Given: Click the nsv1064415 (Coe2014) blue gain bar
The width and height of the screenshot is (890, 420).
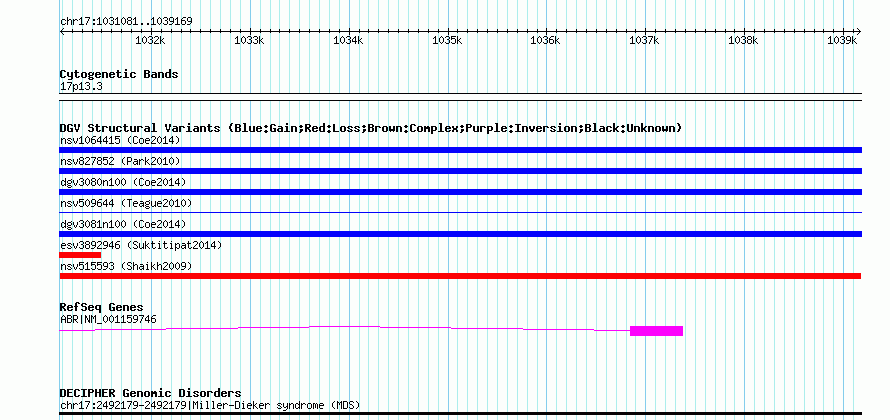Looking at the screenshot, I should click(x=460, y=150).
